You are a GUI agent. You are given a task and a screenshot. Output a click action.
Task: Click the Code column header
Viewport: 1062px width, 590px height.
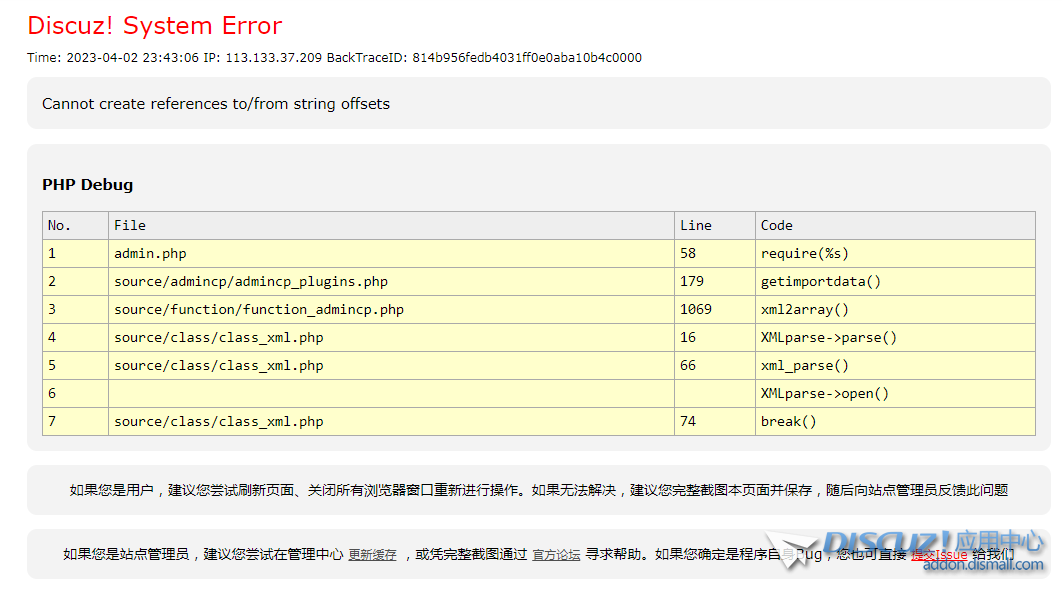[776, 226]
